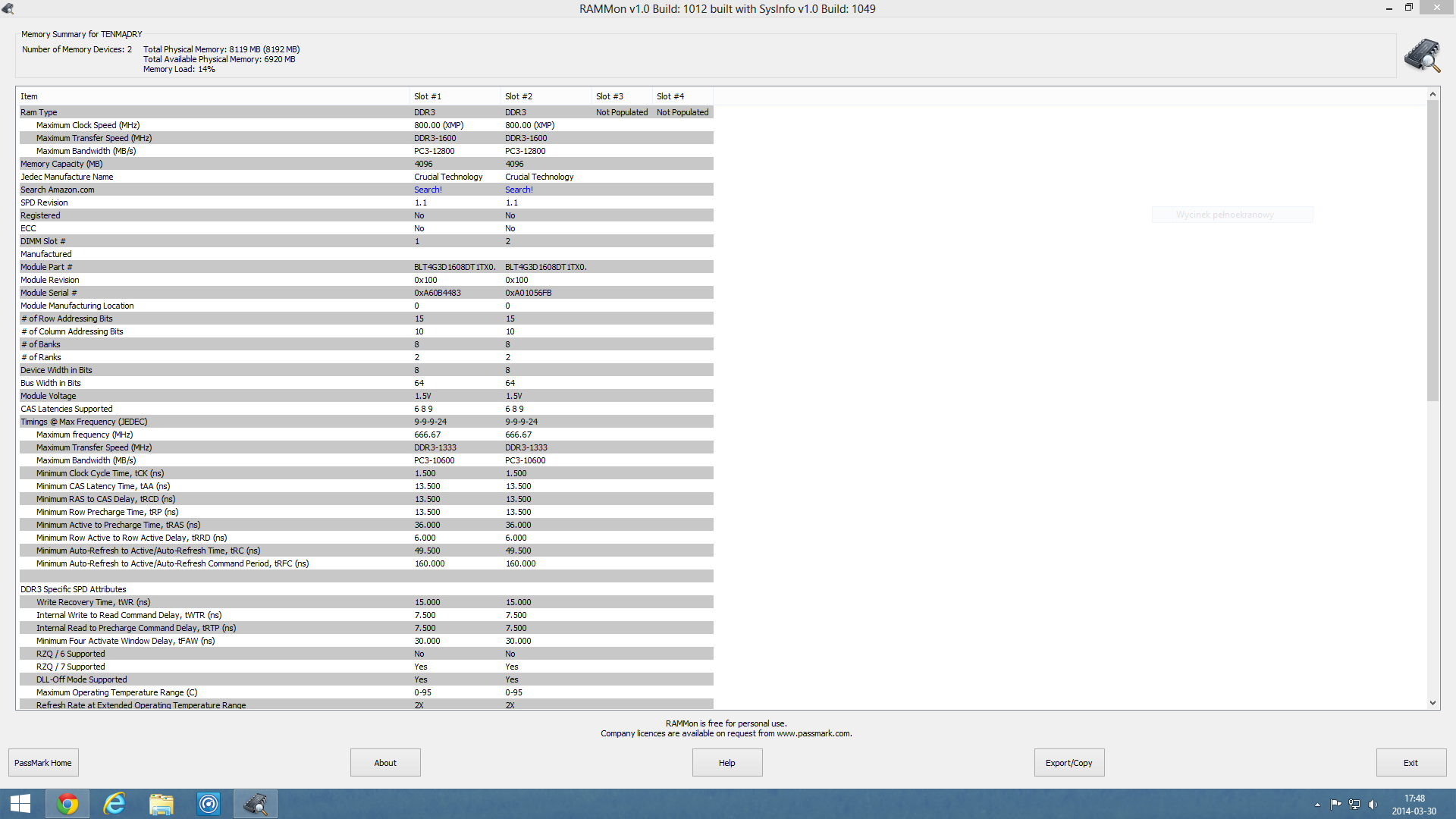
Task: Open the Action Center flag icon
Action: point(1335,805)
